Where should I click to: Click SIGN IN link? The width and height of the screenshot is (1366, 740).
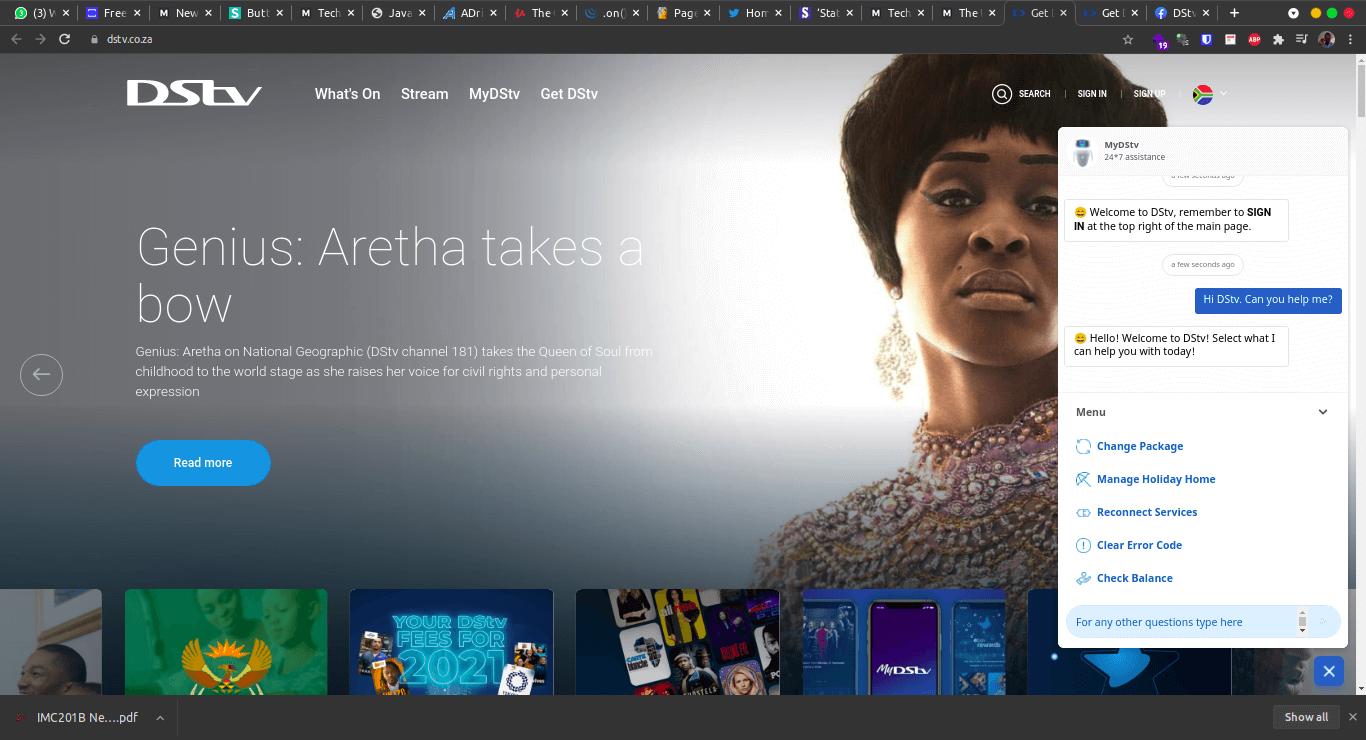tap(1092, 94)
